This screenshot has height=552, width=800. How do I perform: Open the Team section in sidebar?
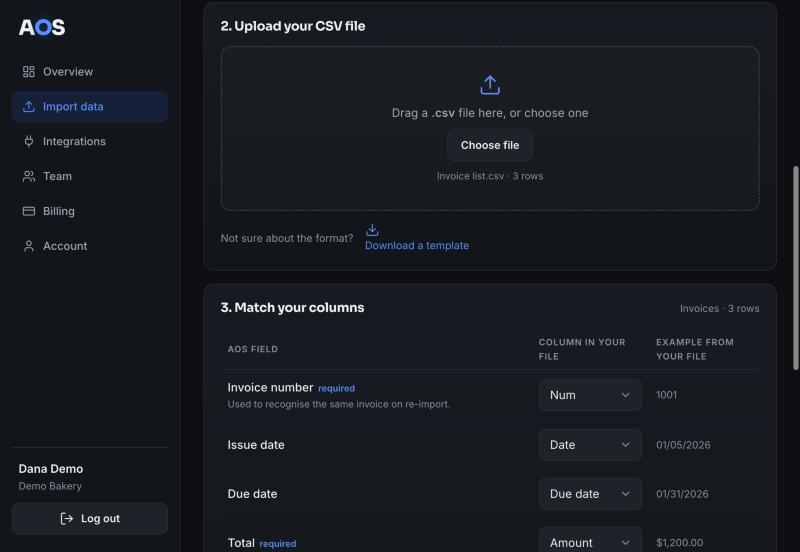pyautogui.click(x=90, y=176)
